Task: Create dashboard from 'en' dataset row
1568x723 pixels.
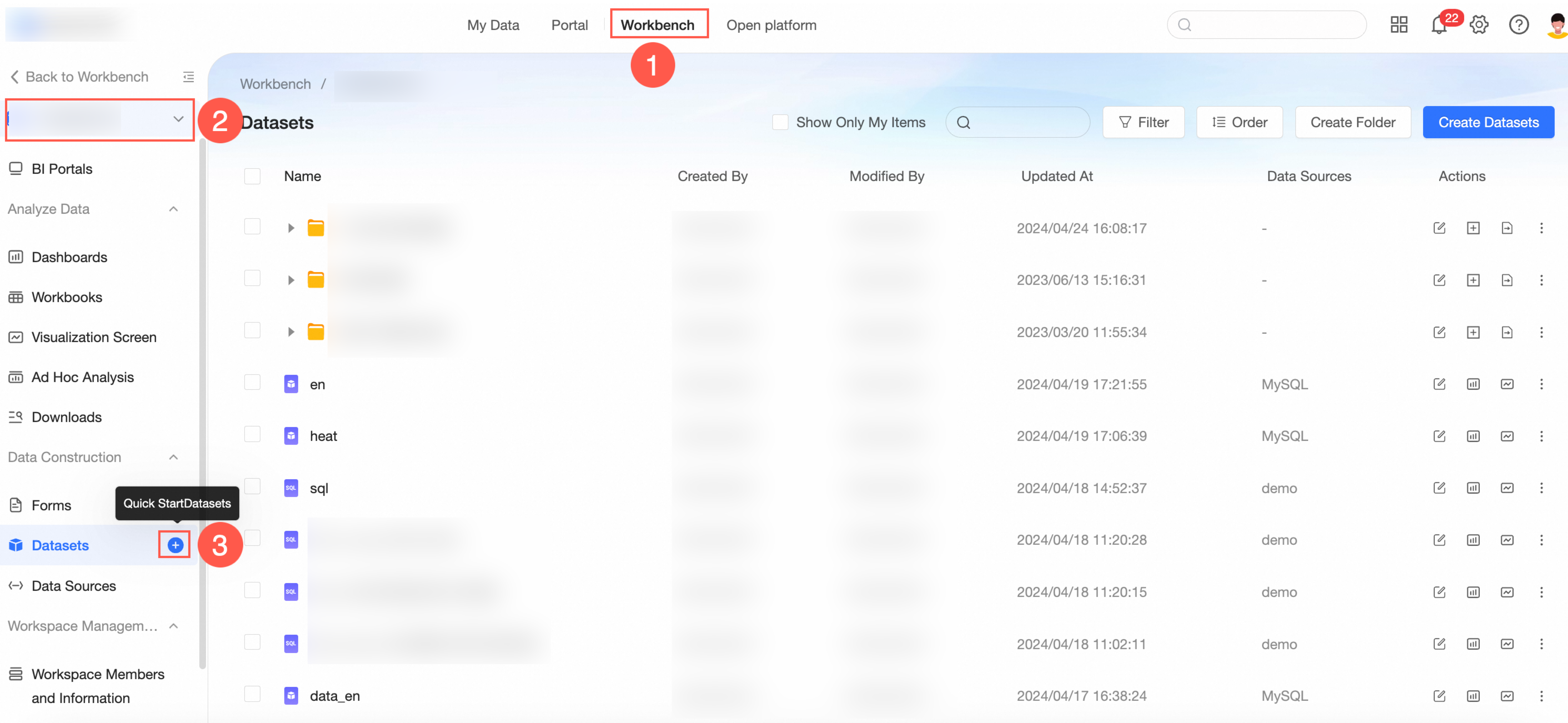Action: coord(1473,384)
